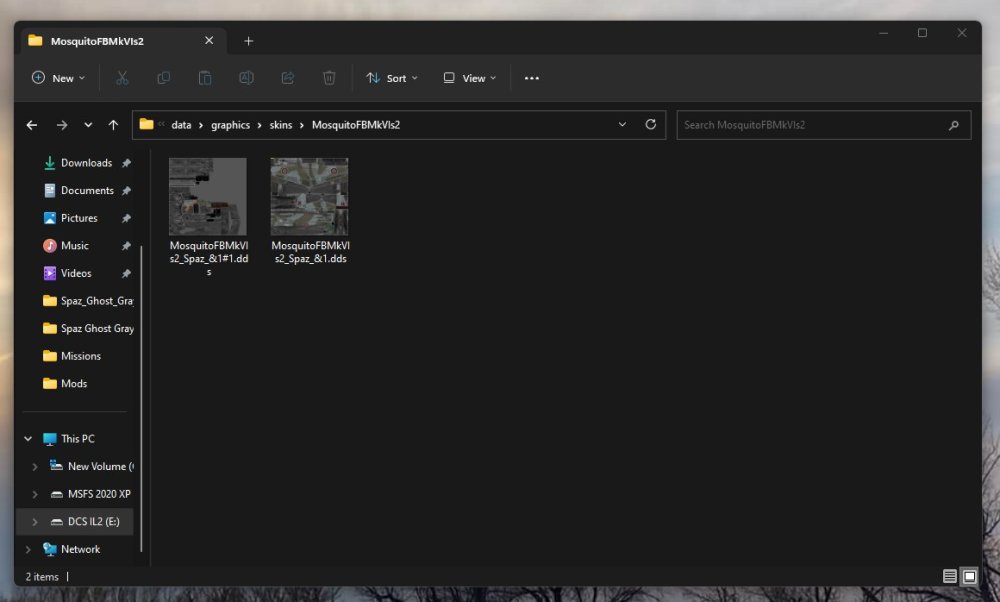This screenshot has height=602, width=1000.
Task: Click the Copy icon in toolbar
Action: [164, 78]
